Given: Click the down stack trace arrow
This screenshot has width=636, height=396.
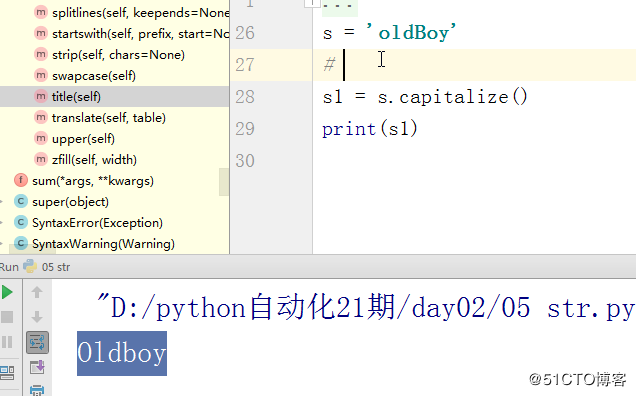Looking at the screenshot, I should (x=37, y=317).
